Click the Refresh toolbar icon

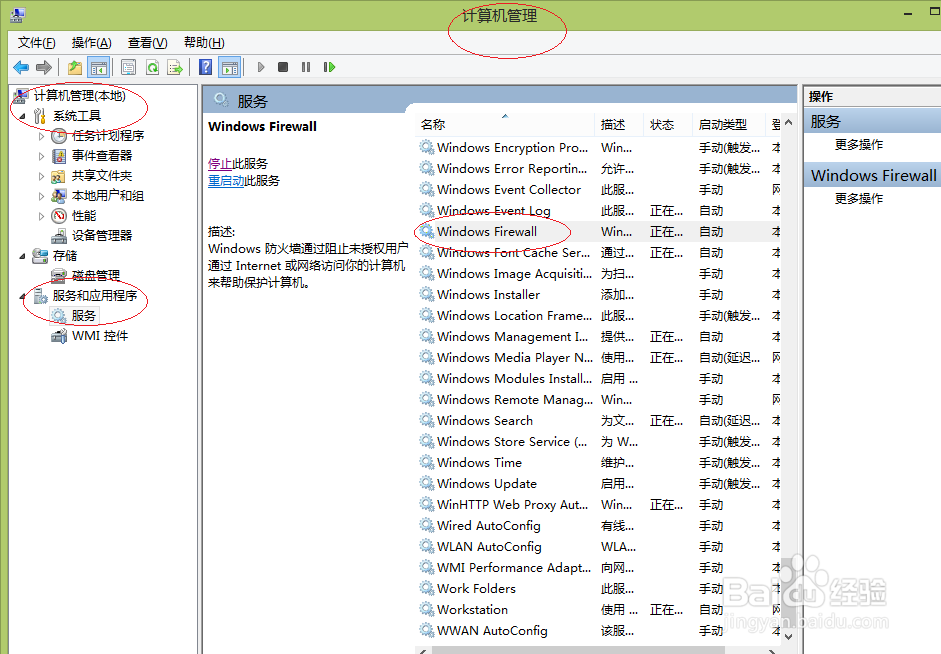[x=152, y=67]
